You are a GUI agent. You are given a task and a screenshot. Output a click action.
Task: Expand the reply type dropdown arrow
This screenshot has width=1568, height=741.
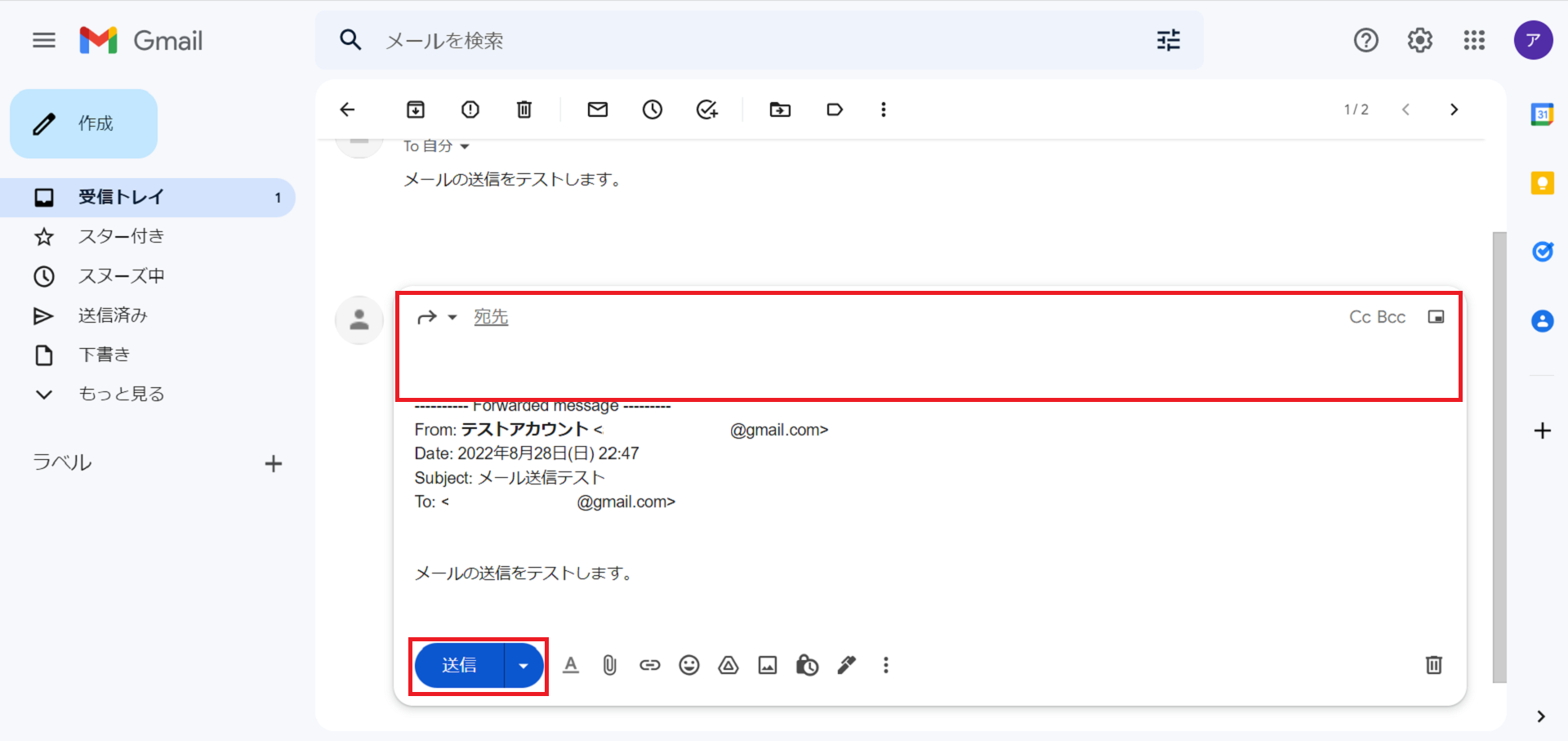tap(452, 317)
